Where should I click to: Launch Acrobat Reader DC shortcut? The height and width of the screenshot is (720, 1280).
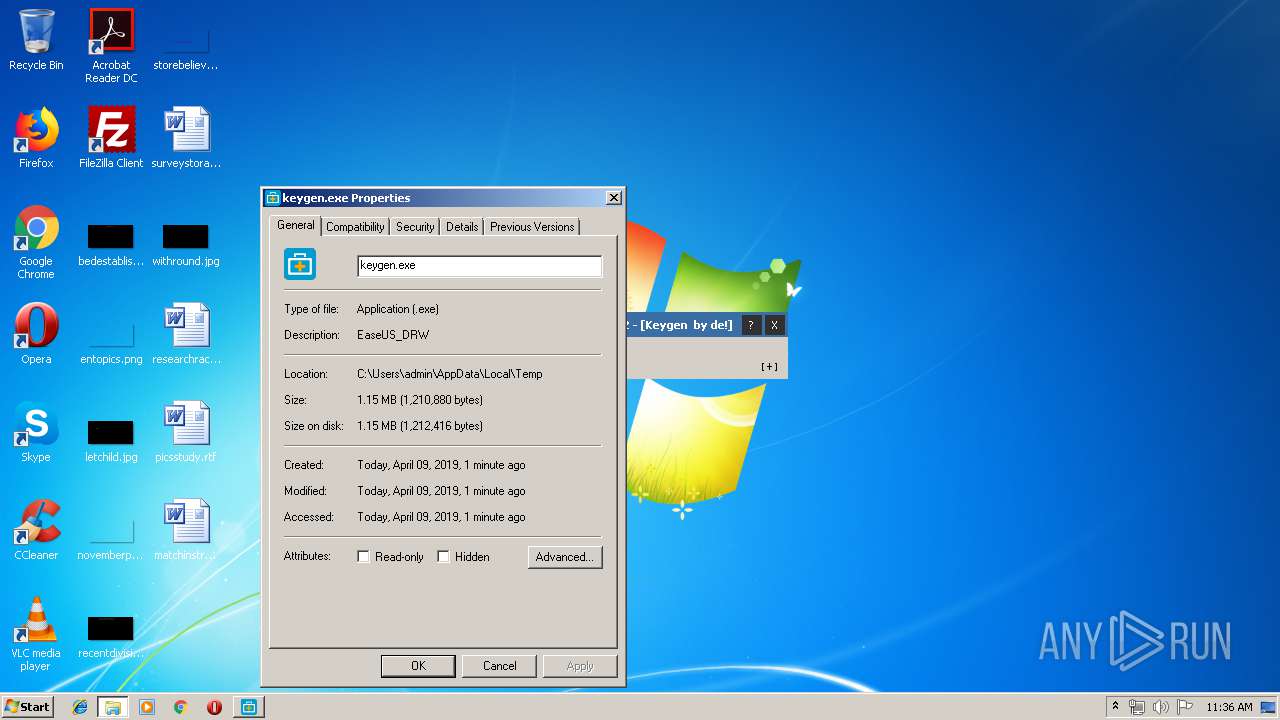111,46
